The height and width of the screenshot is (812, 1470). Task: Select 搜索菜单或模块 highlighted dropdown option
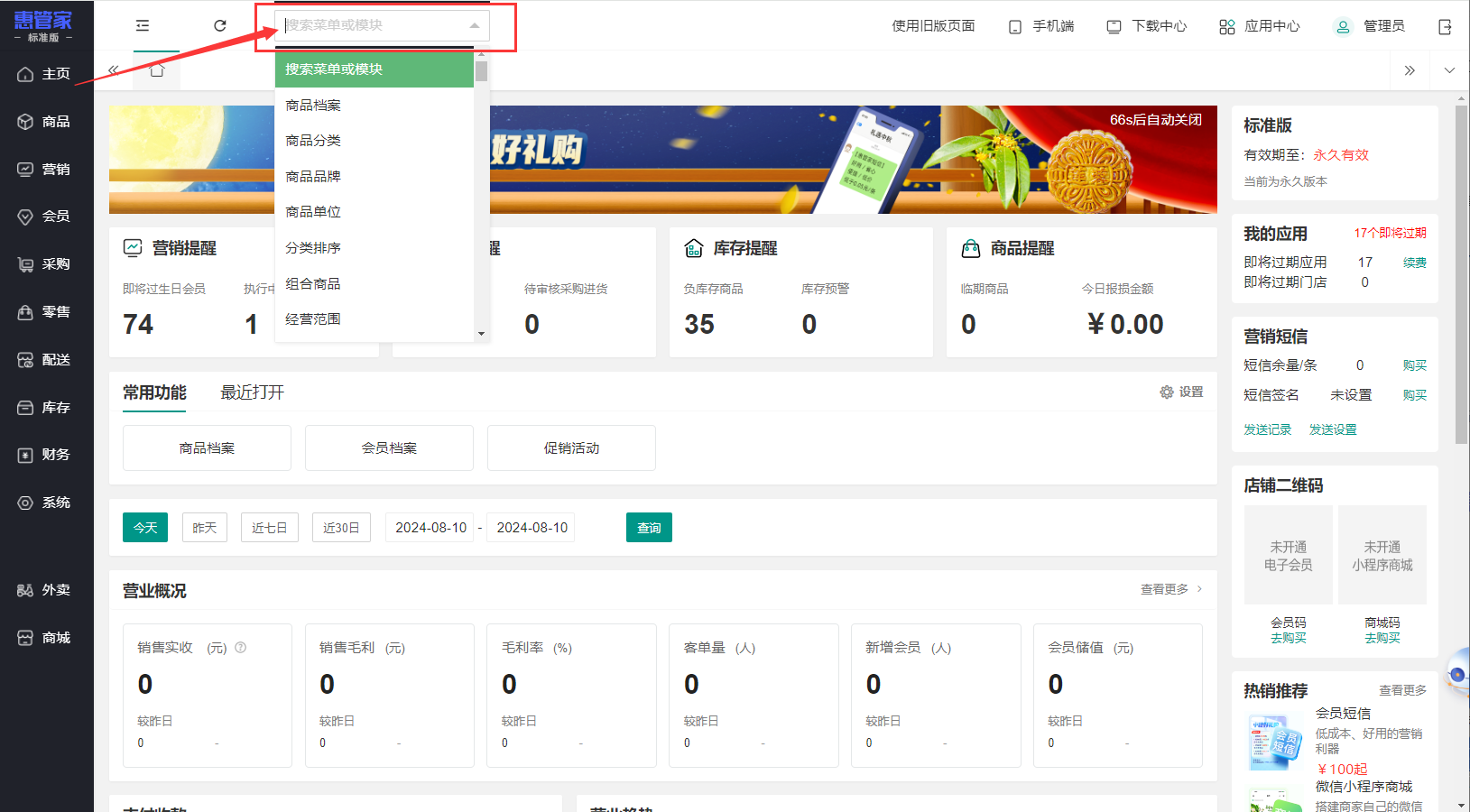pos(374,69)
